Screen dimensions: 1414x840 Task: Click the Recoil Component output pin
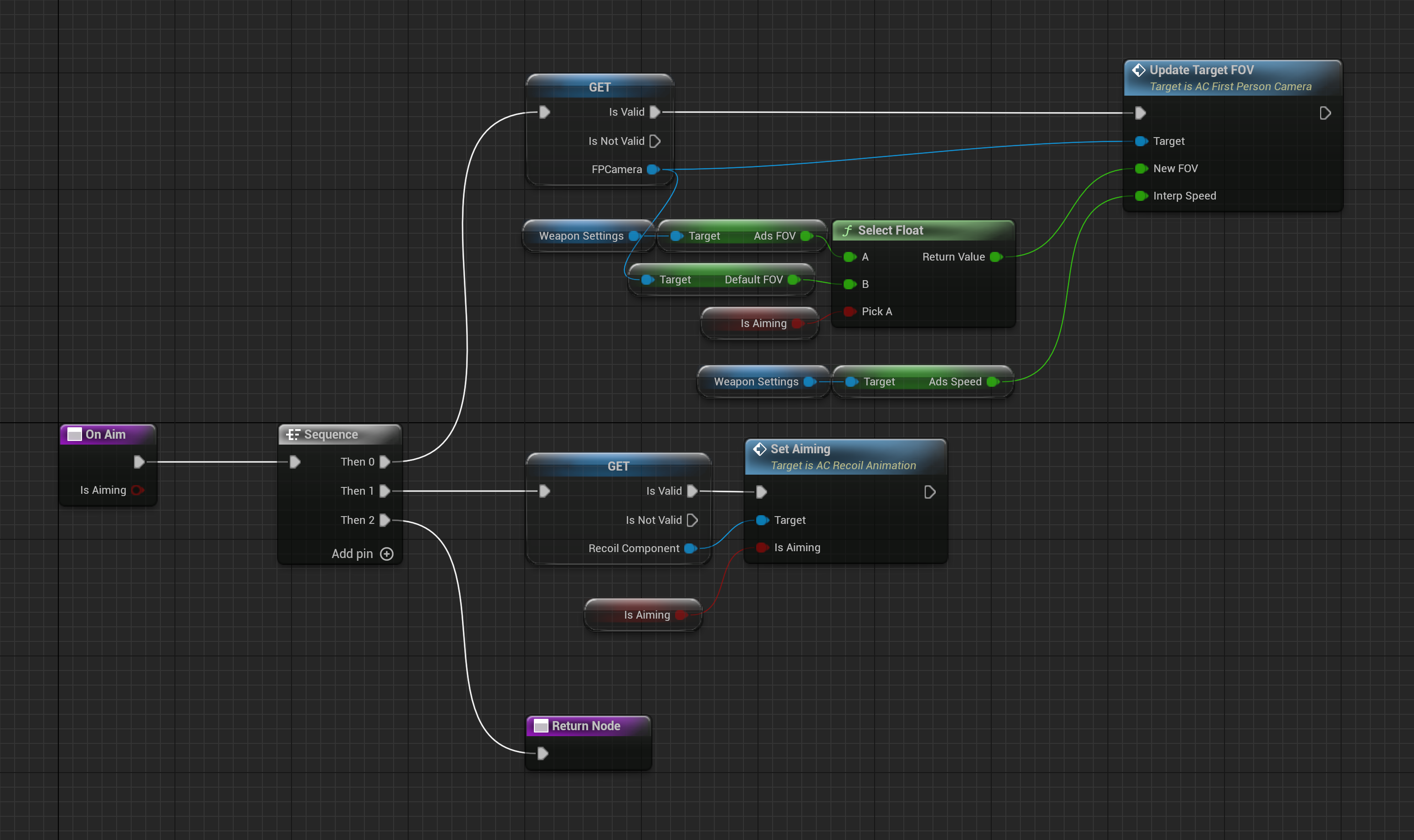[x=690, y=548]
